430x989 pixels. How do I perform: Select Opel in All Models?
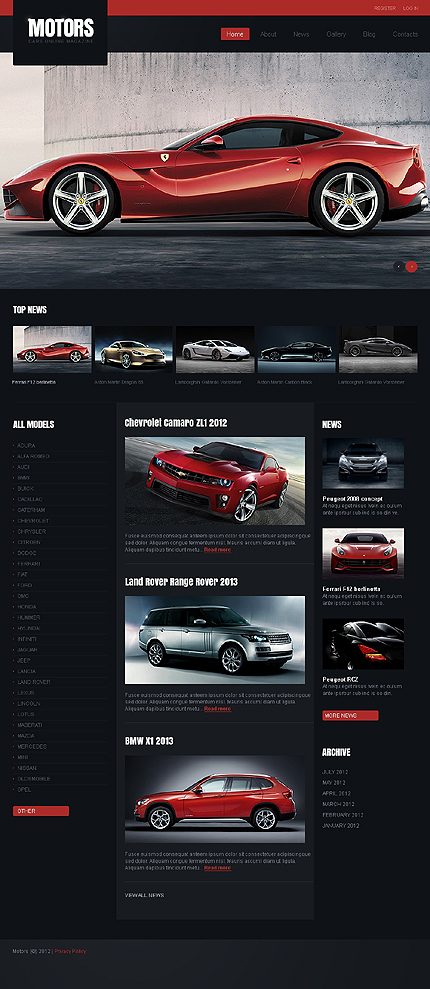pos(24,789)
